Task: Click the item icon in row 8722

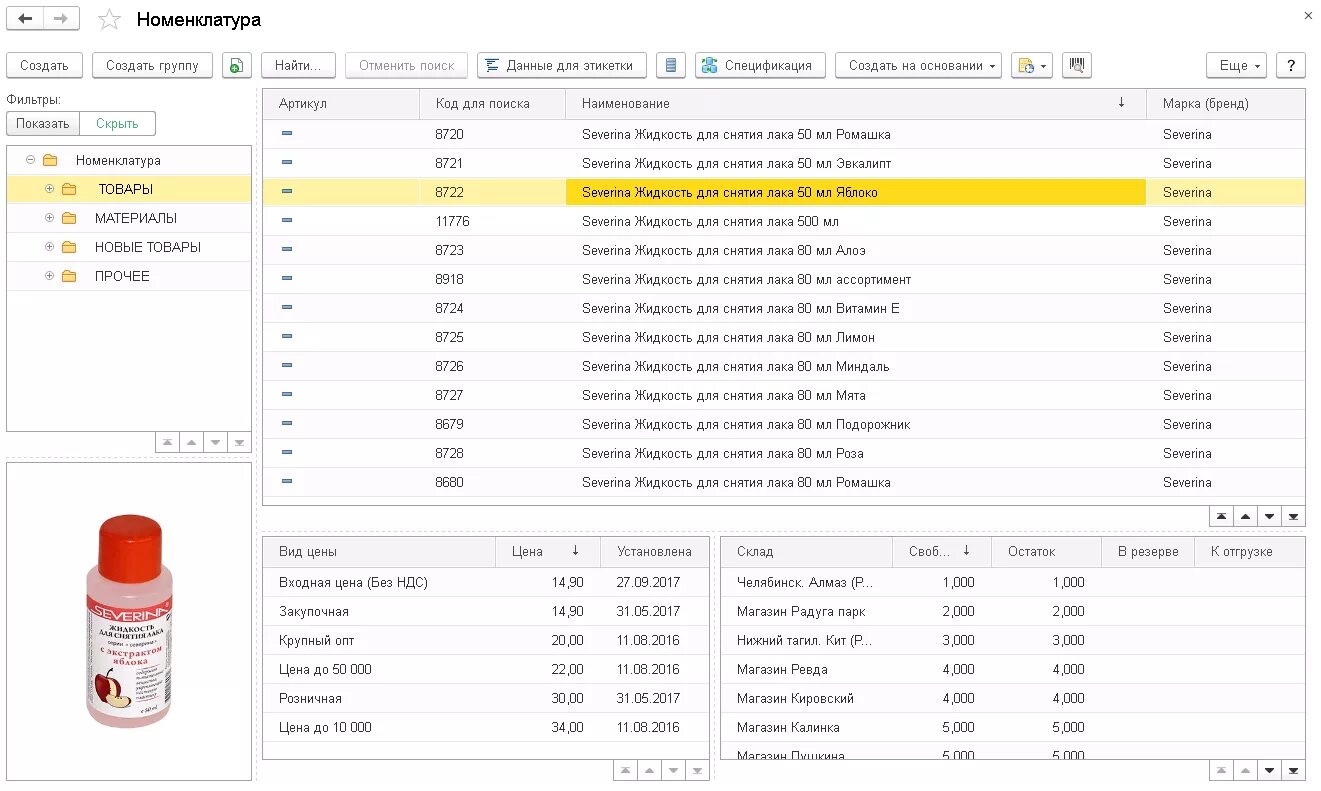Action: (x=287, y=192)
